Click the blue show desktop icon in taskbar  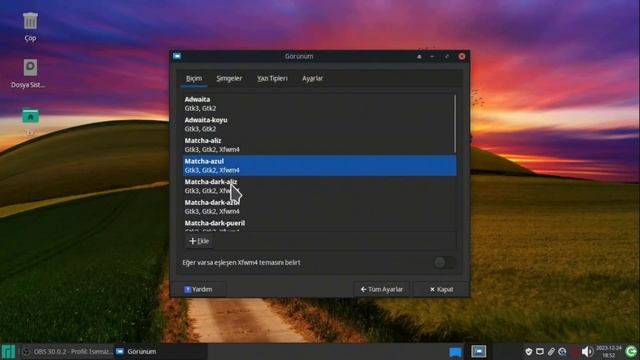point(455,352)
